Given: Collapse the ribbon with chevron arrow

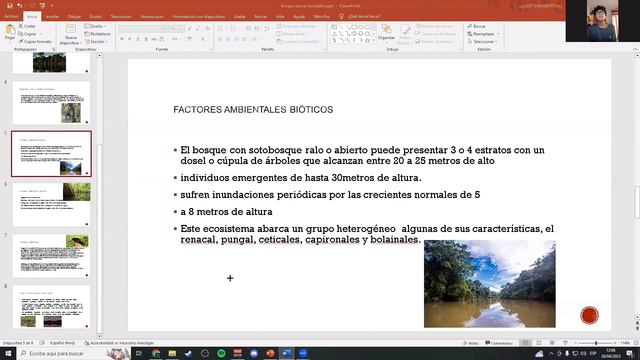Looking at the screenshot, I should pos(635,49).
